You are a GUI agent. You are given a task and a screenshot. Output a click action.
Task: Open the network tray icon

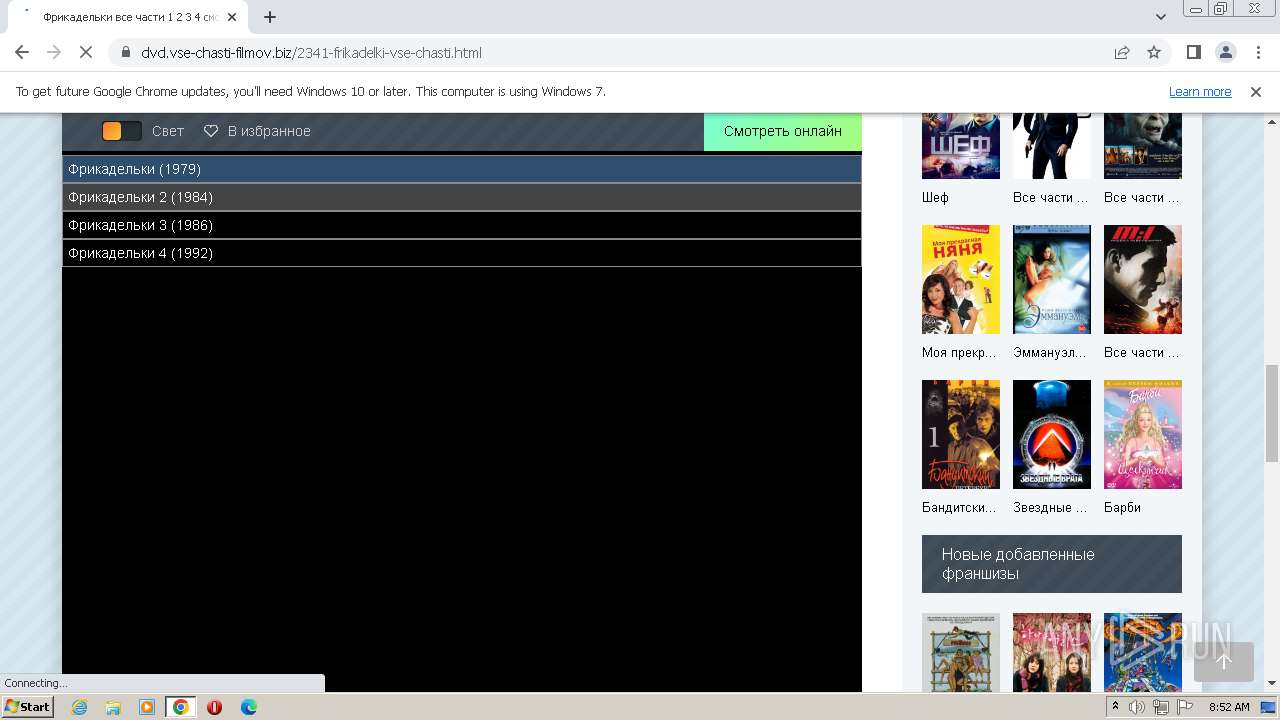[1160, 707]
